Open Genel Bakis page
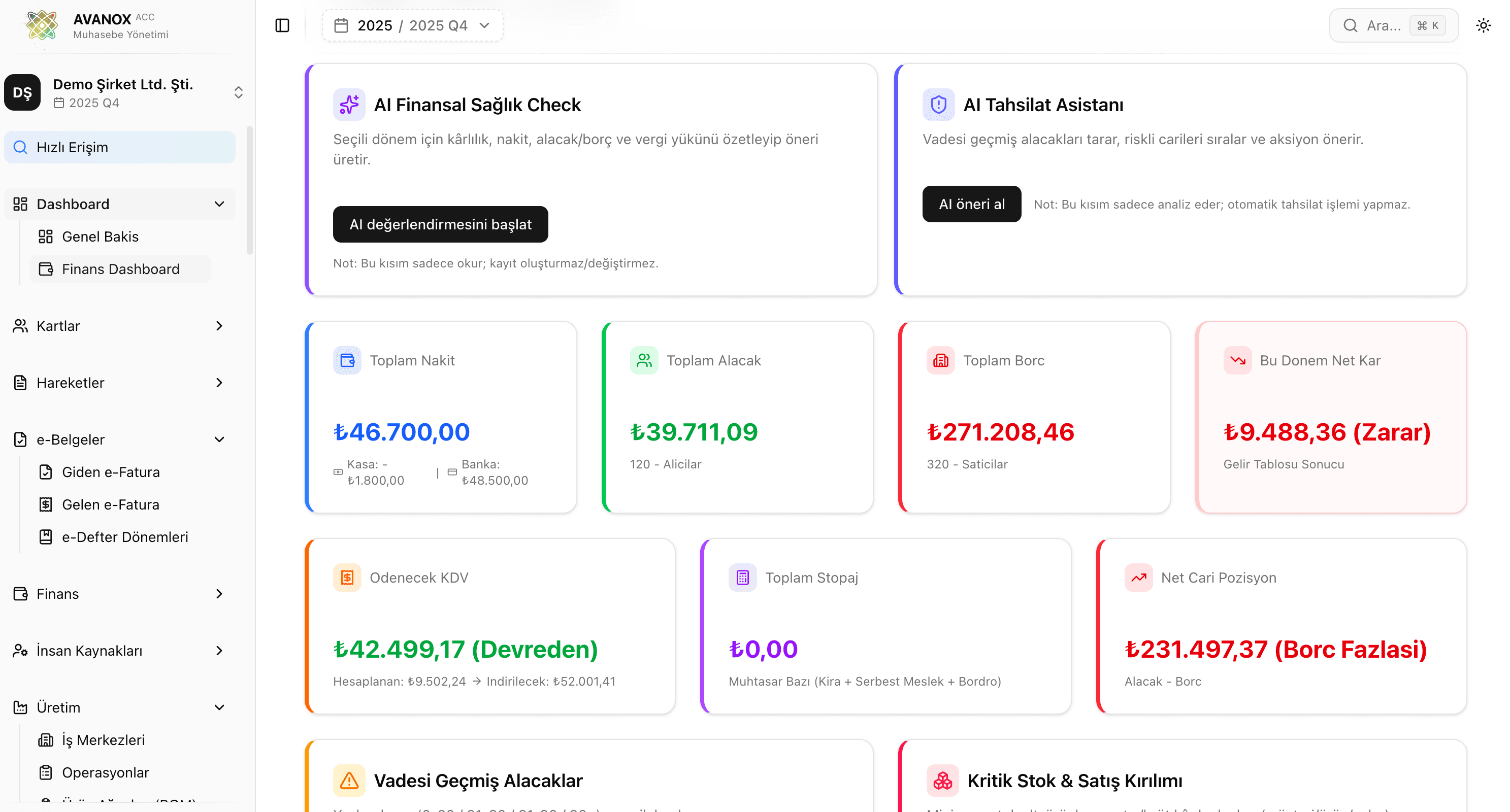 120,236
